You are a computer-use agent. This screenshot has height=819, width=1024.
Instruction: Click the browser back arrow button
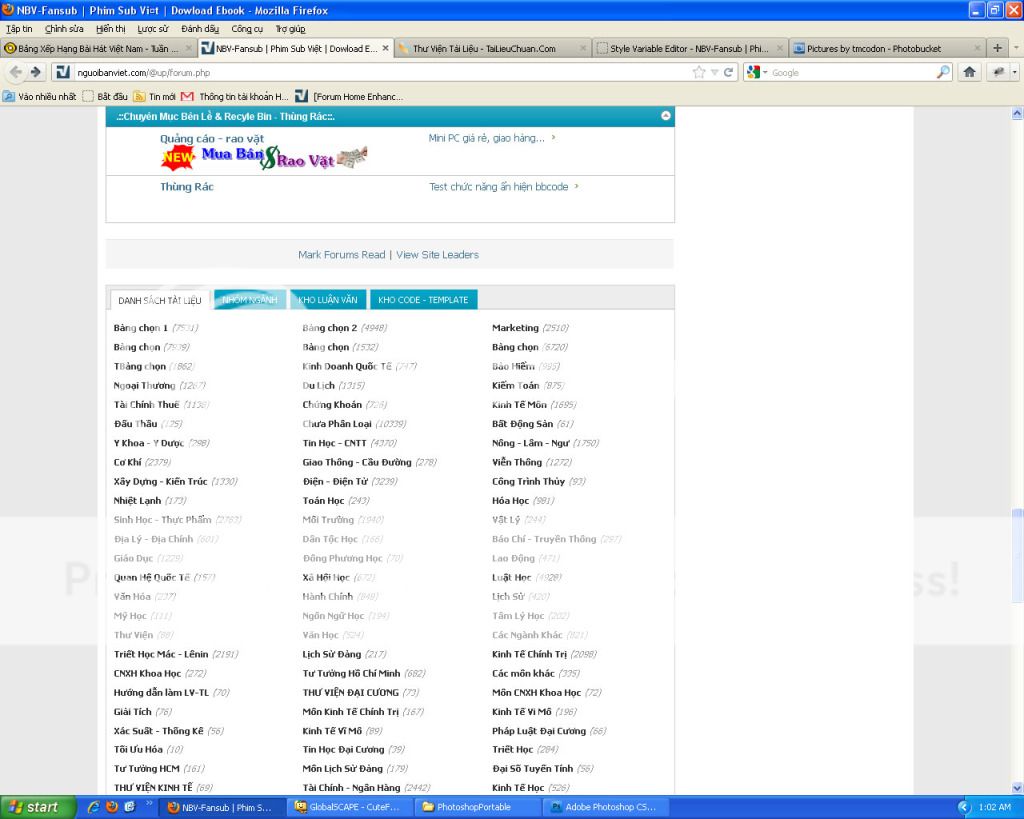click(17, 72)
